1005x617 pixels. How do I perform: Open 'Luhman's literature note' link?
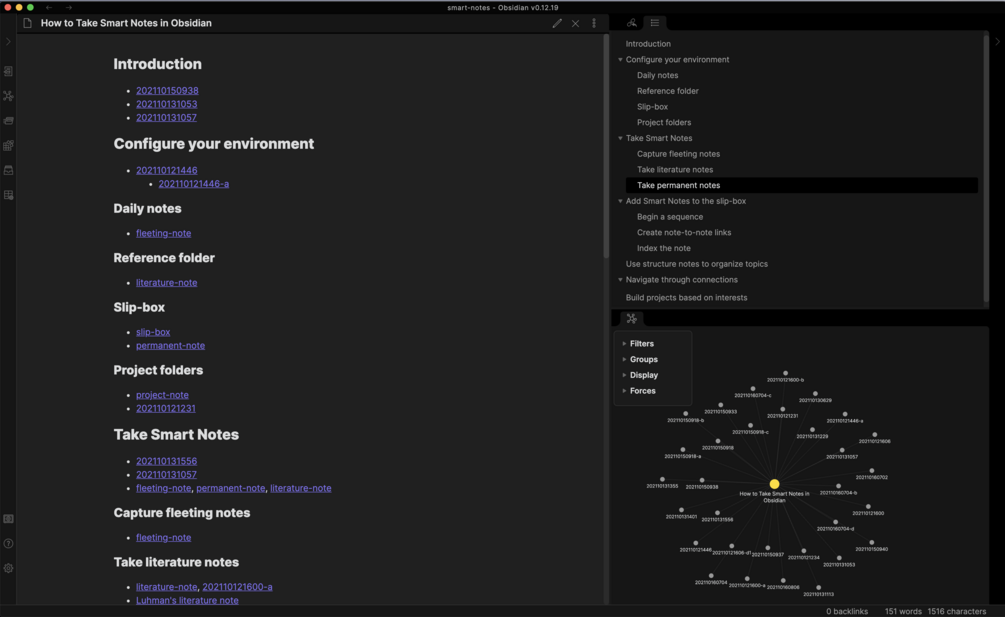coord(187,601)
